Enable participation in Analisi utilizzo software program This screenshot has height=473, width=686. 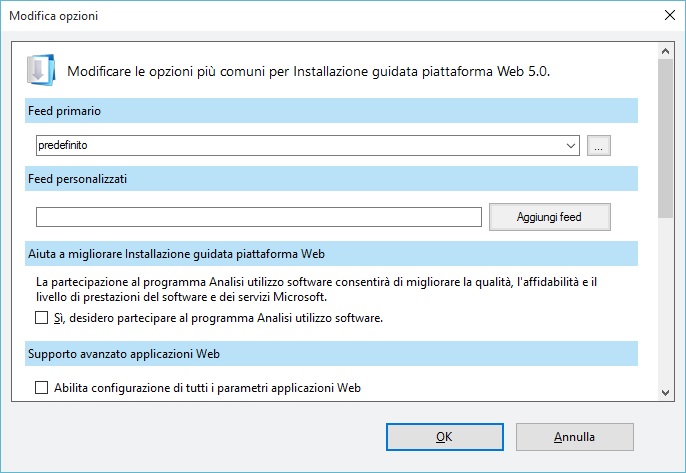[42, 318]
